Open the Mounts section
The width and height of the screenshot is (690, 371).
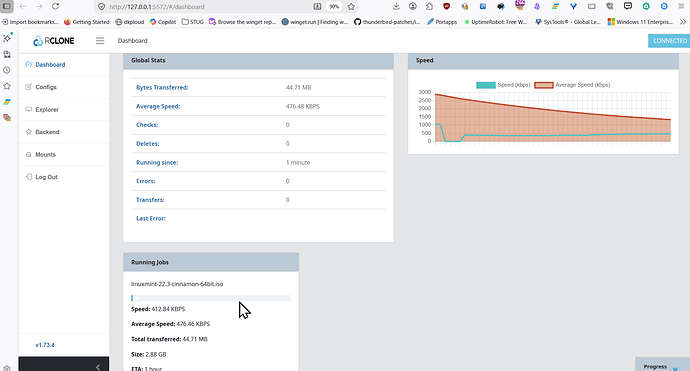[x=64, y=154]
